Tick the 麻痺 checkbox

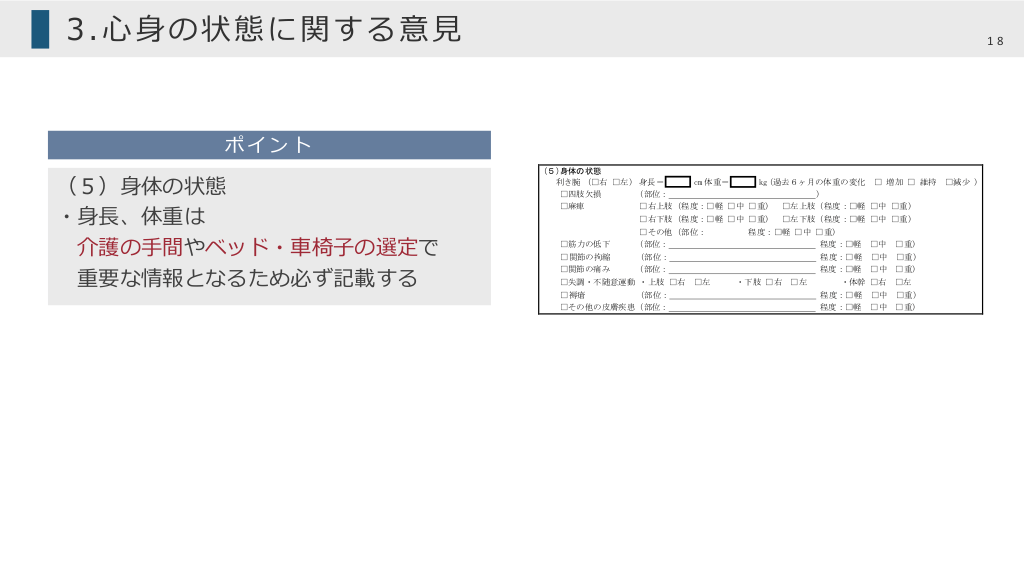(564, 206)
